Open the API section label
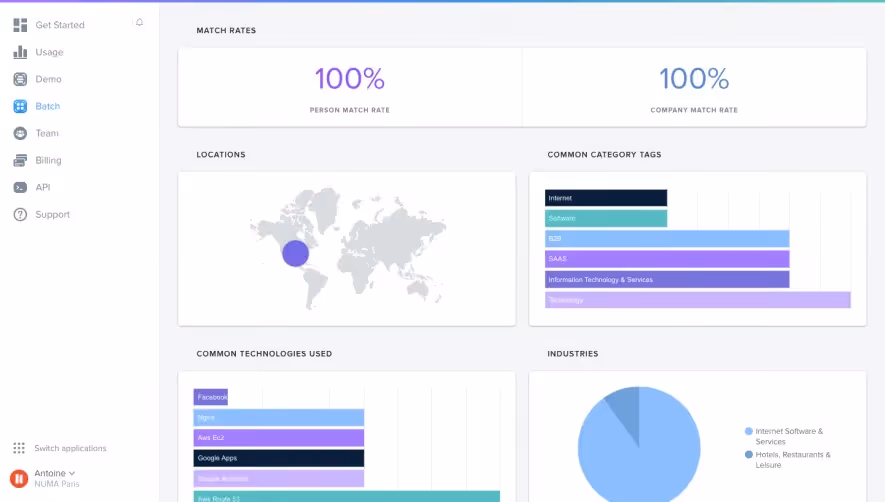The image size is (885, 502). point(43,187)
